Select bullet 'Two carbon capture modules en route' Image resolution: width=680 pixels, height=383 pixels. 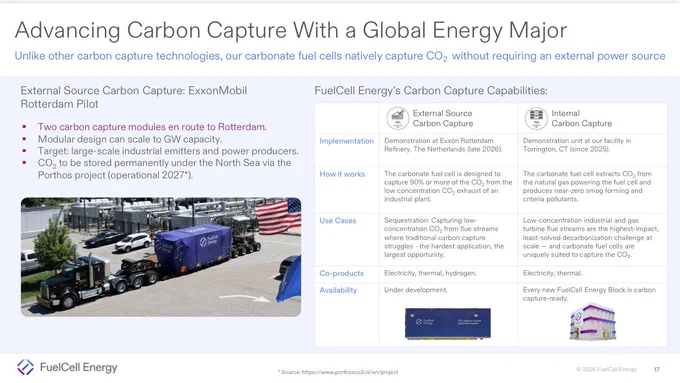[152, 127]
